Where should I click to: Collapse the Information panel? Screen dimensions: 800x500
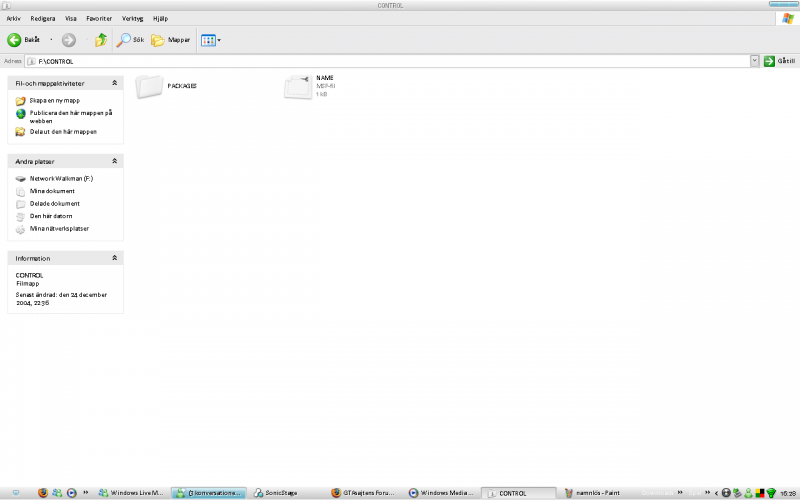tap(114, 258)
